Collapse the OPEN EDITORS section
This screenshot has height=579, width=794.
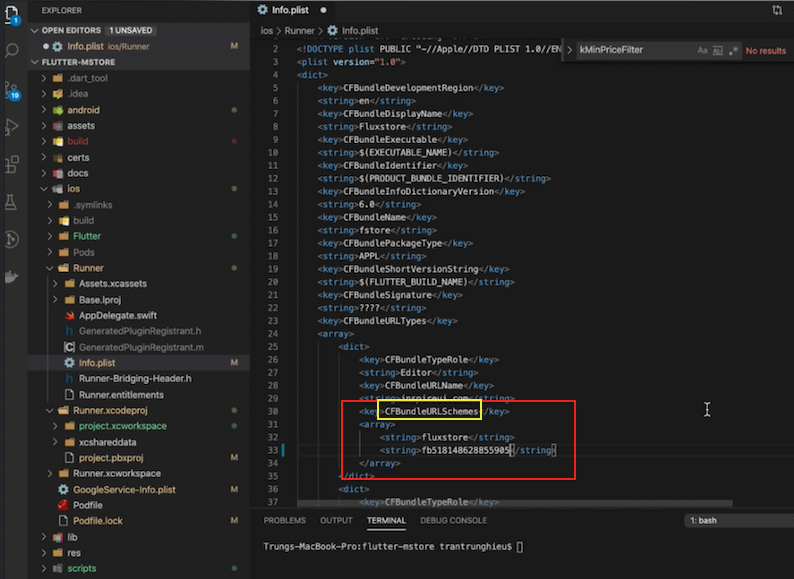(x=35, y=30)
